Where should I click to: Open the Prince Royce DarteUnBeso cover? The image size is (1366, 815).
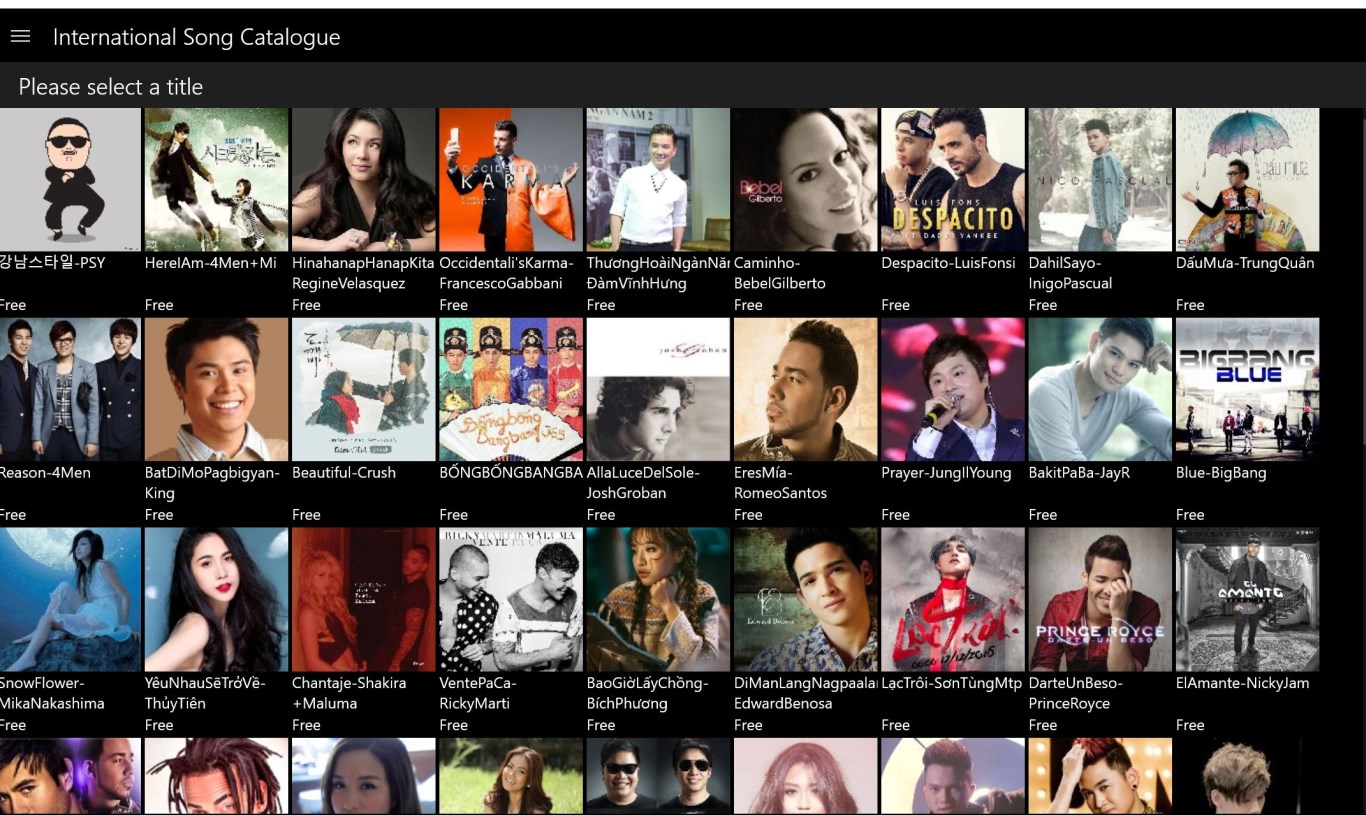coord(1100,599)
